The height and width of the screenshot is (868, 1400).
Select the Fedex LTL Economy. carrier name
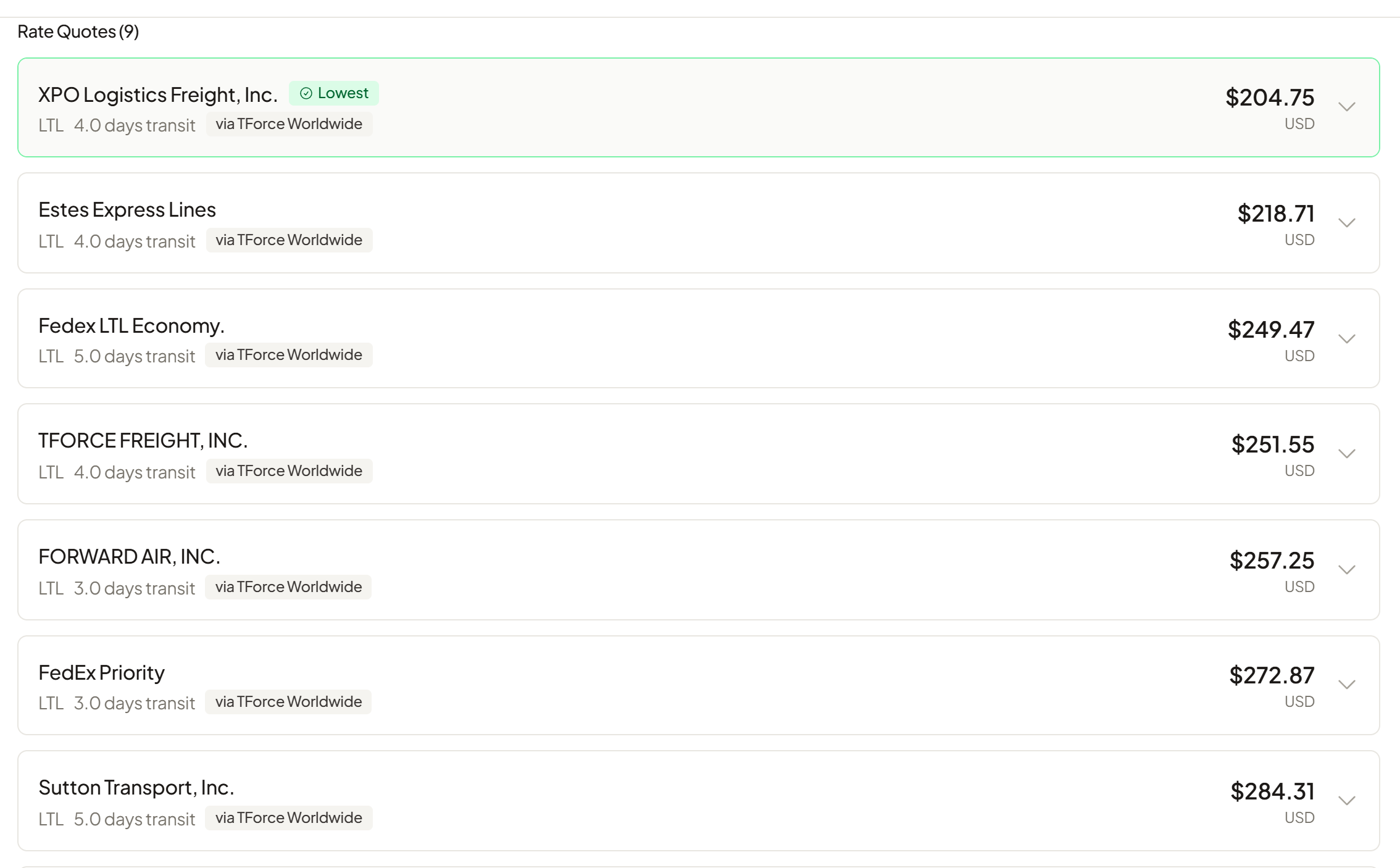[131, 325]
